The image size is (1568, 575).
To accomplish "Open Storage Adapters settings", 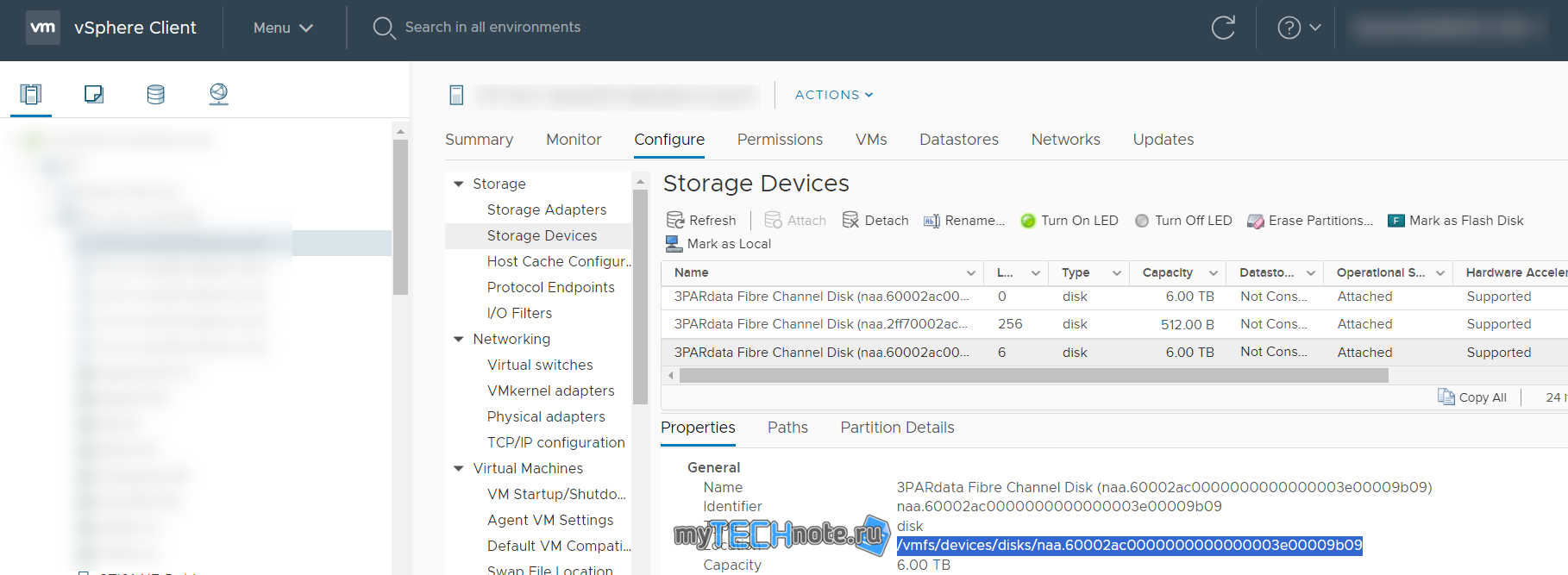I will click(547, 209).
